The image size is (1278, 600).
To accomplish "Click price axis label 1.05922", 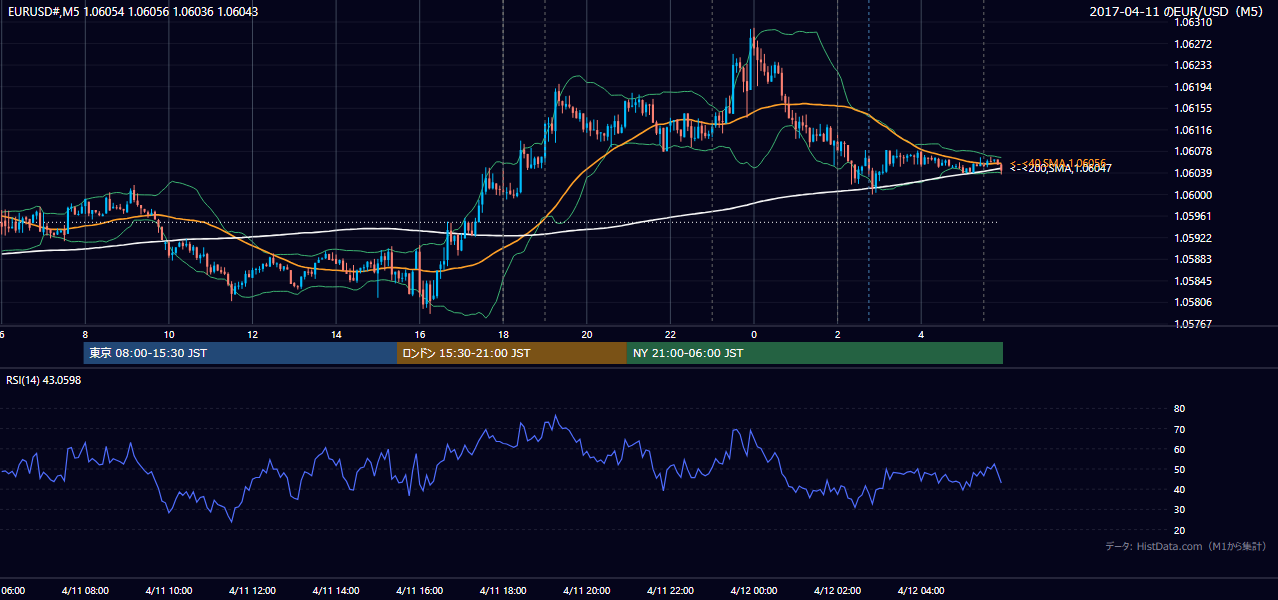I will point(1193,238).
